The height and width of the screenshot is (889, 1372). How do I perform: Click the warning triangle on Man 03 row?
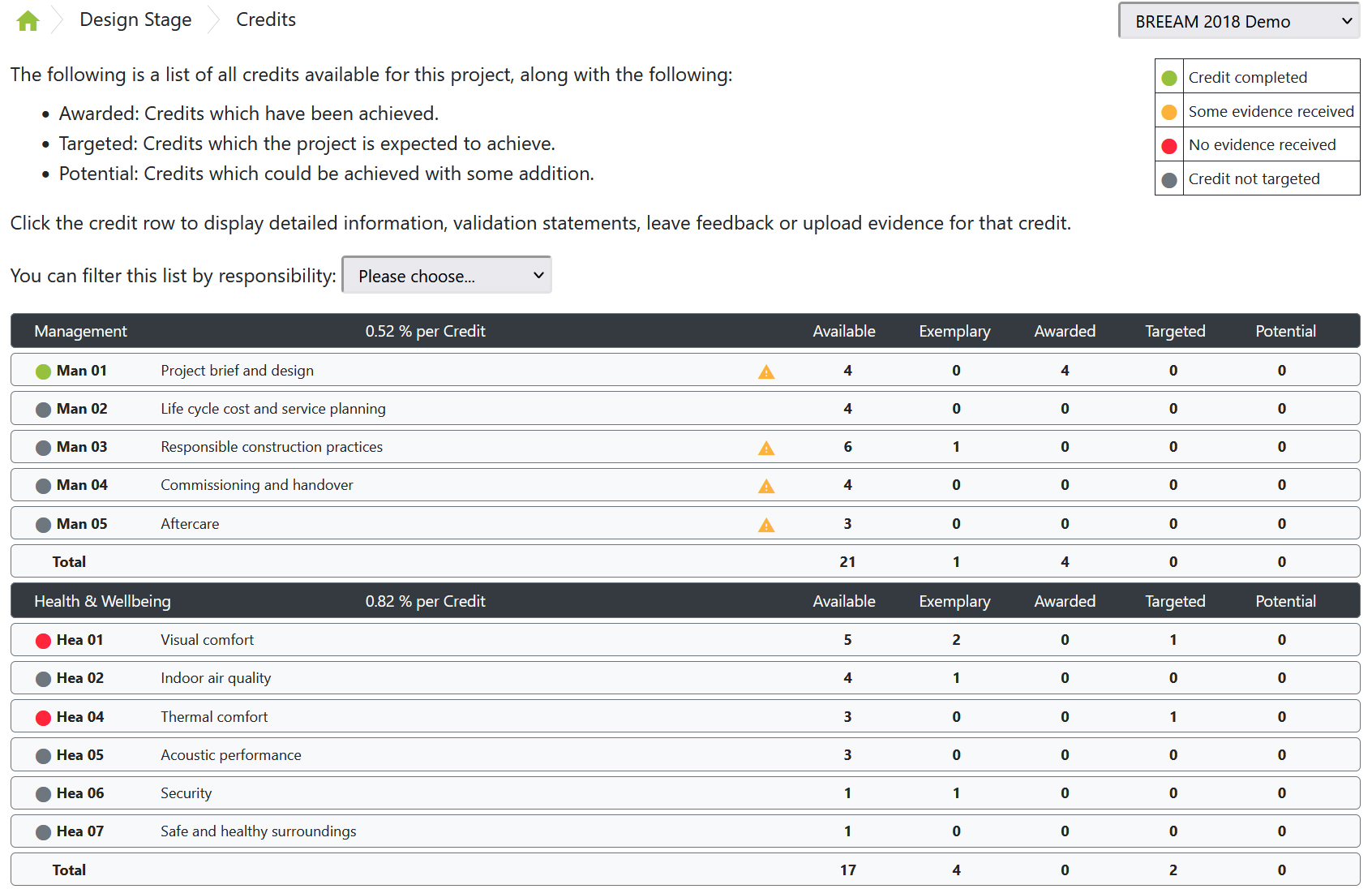(766, 448)
